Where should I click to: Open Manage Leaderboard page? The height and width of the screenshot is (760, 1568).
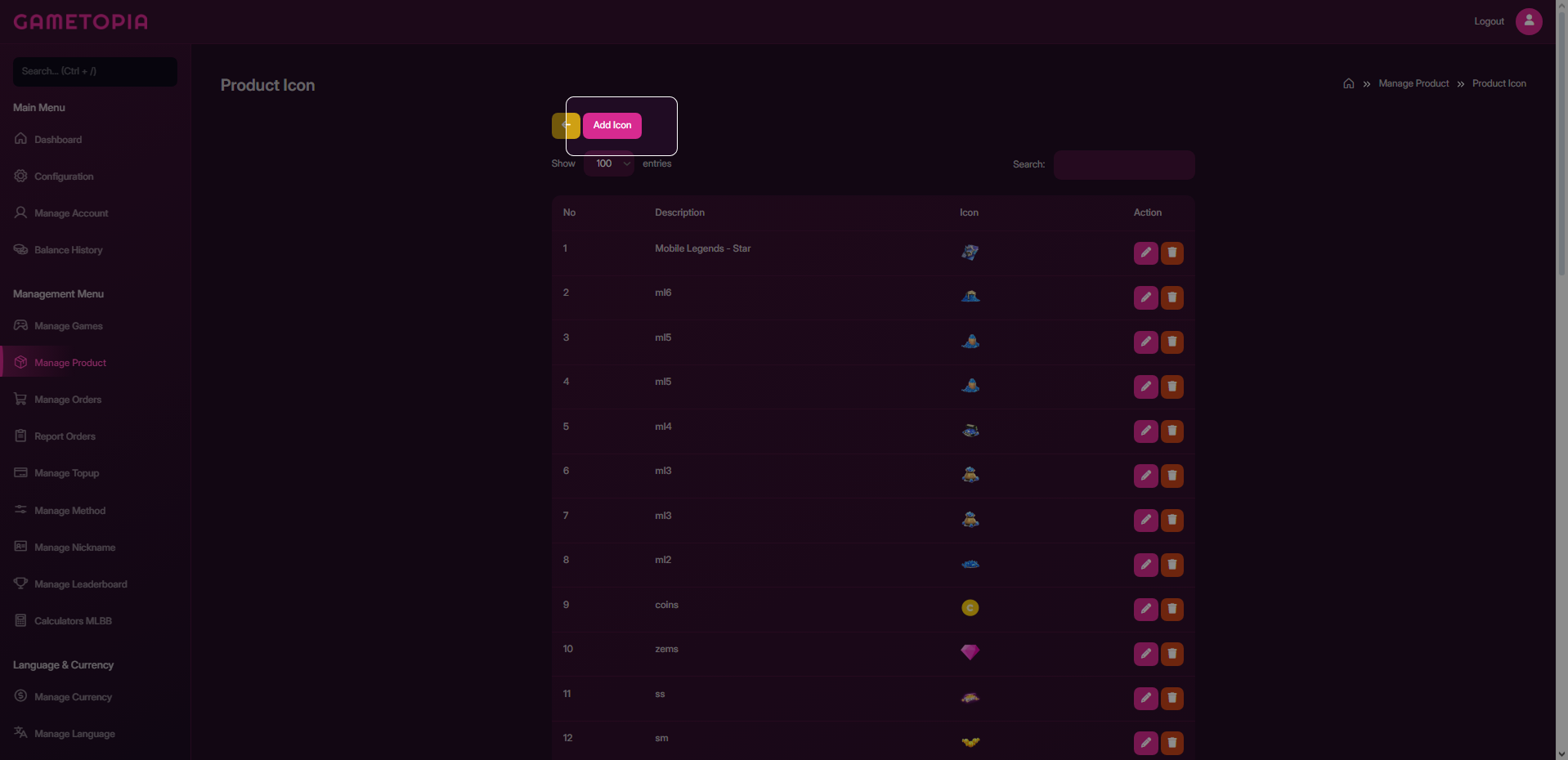pyautogui.click(x=80, y=584)
